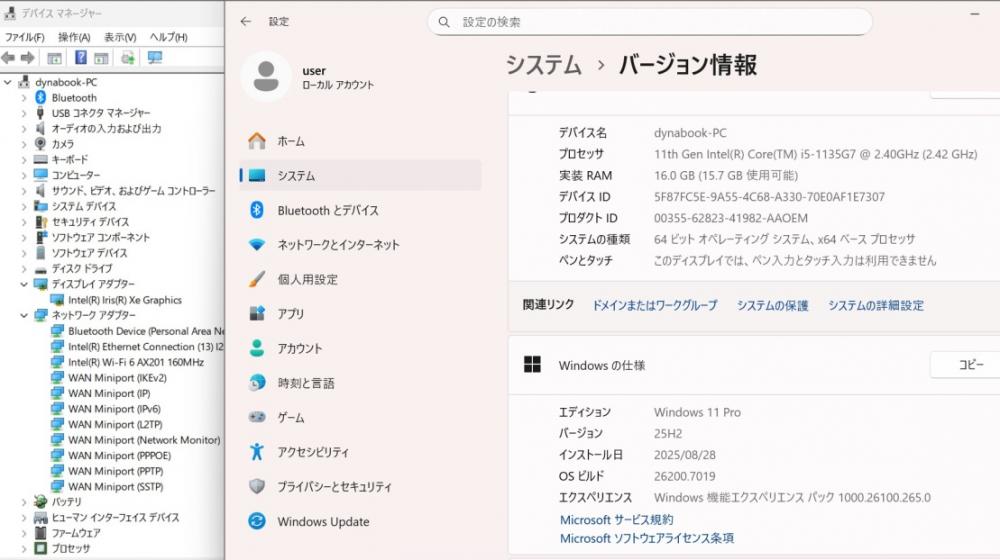Open ドメインまたはワークグループ link
This screenshot has height=560, width=1000.
(655, 306)
